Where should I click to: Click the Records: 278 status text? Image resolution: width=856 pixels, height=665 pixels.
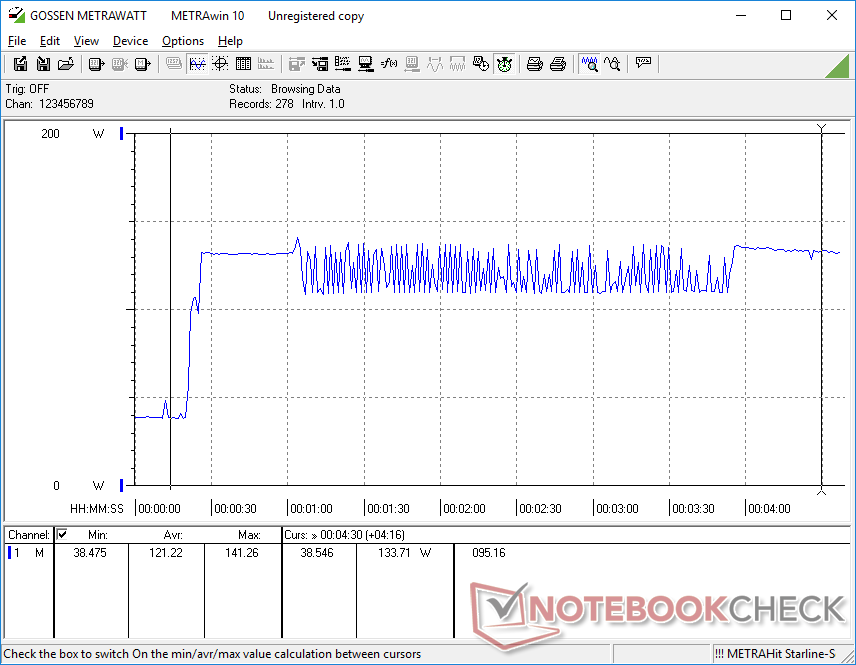[x=261, y=104]
